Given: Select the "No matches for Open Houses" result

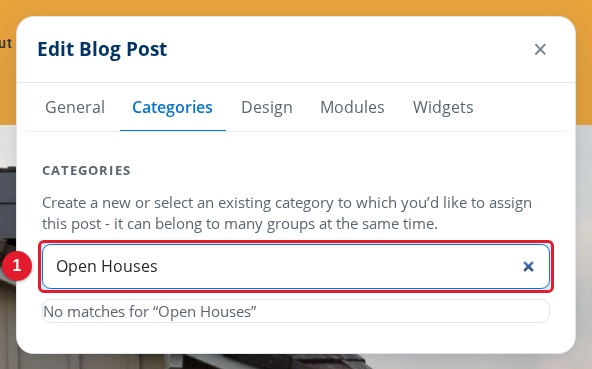Looking at the screenshot, I should tap(296, 312).
